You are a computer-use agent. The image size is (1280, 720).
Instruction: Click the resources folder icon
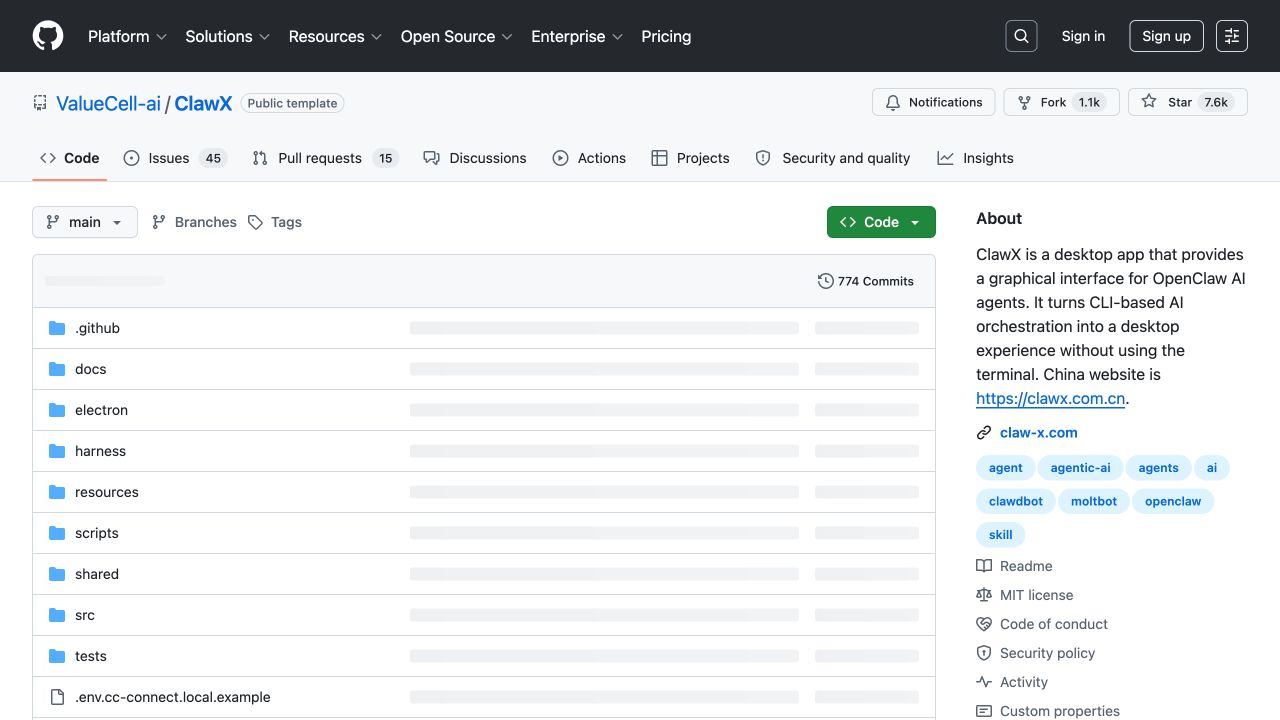tap(57, 492)
